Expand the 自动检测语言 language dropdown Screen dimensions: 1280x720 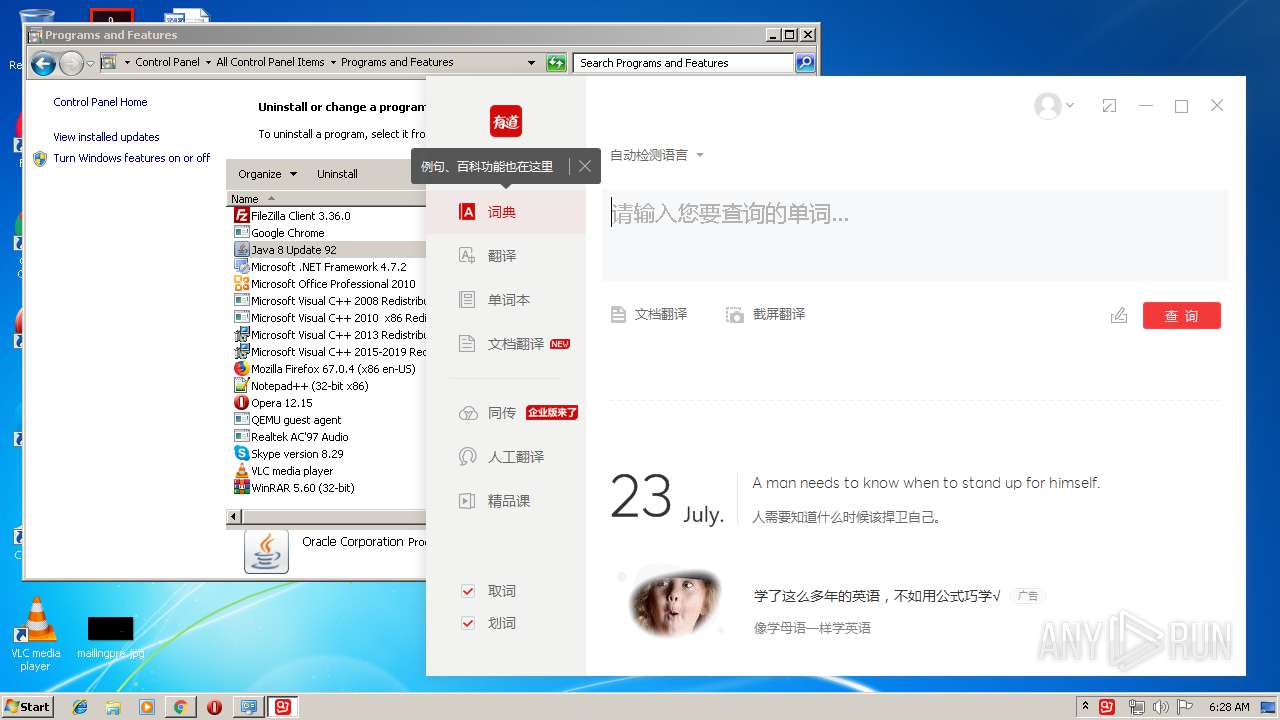click(657, 155)
